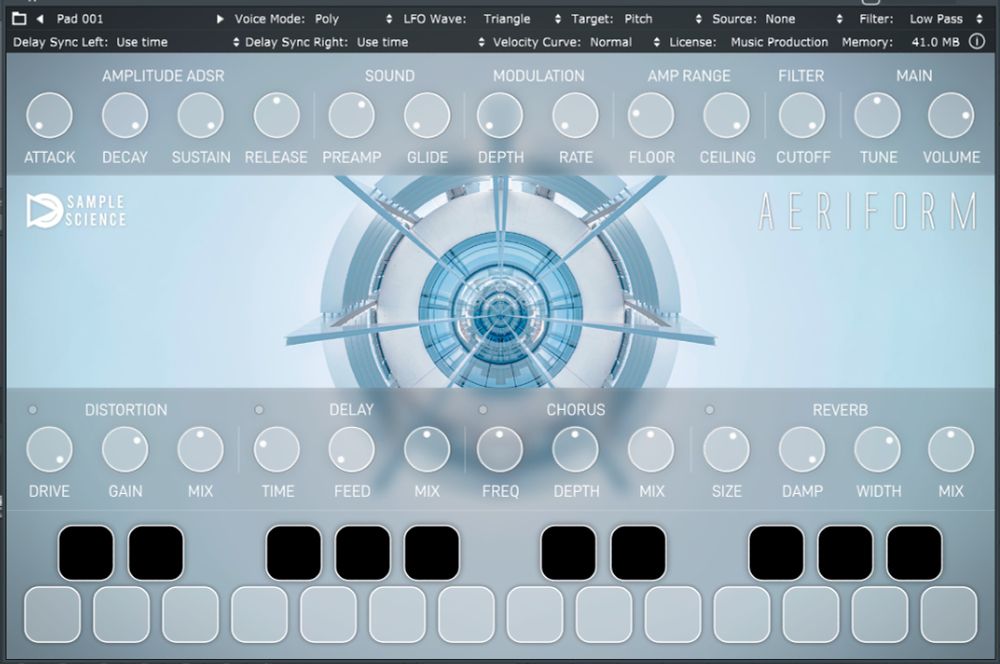Open the info icon beside Memory
The height and width of the screenshot is (664, 1000).
click(x=976, y=42)
